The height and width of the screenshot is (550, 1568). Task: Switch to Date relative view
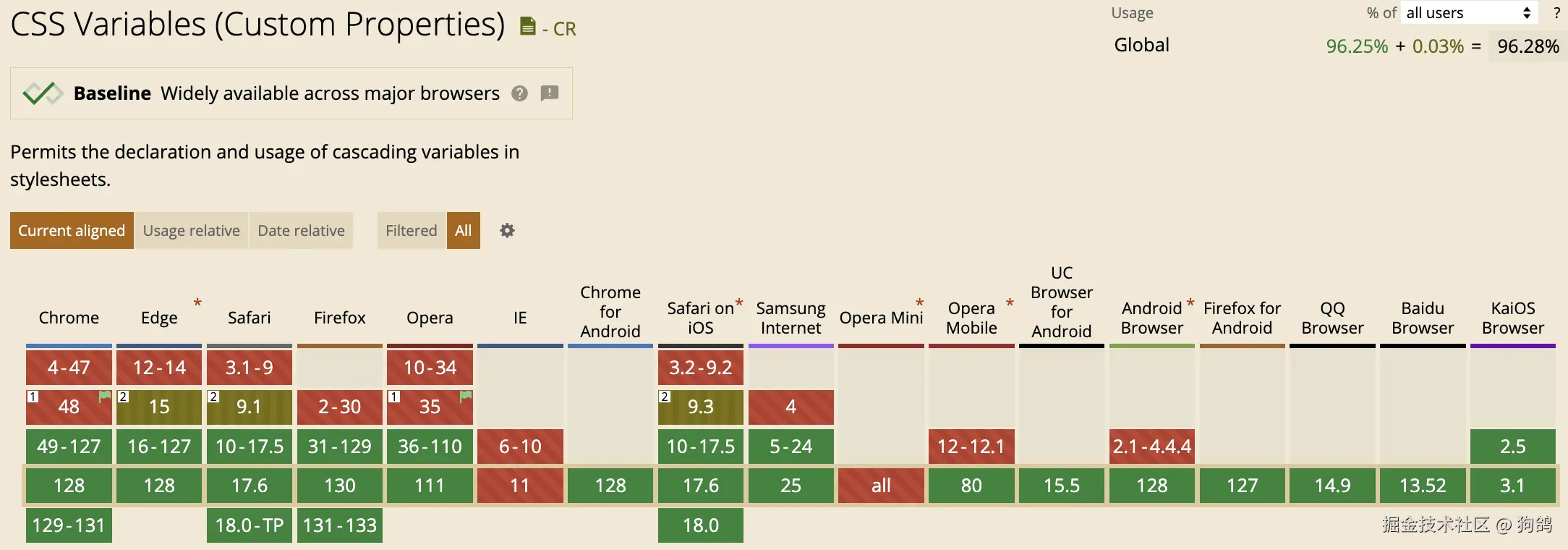click(x=301, y=230)
